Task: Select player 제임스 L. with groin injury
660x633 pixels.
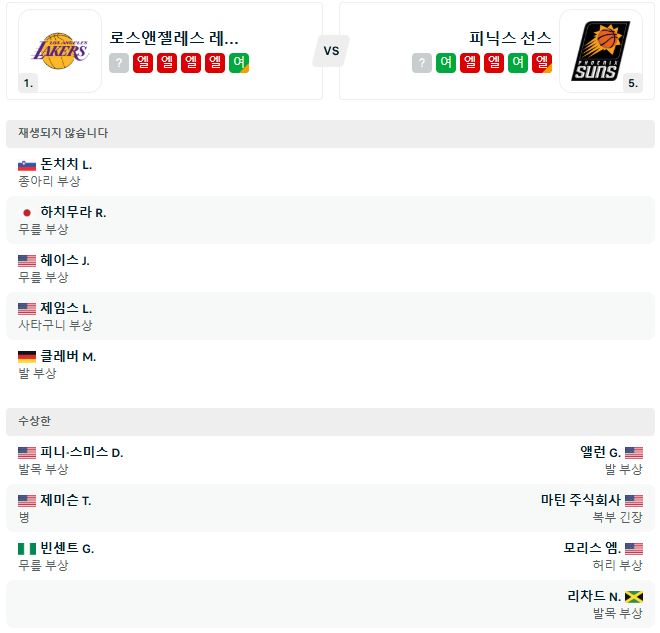Action: (x=66, y=309)
